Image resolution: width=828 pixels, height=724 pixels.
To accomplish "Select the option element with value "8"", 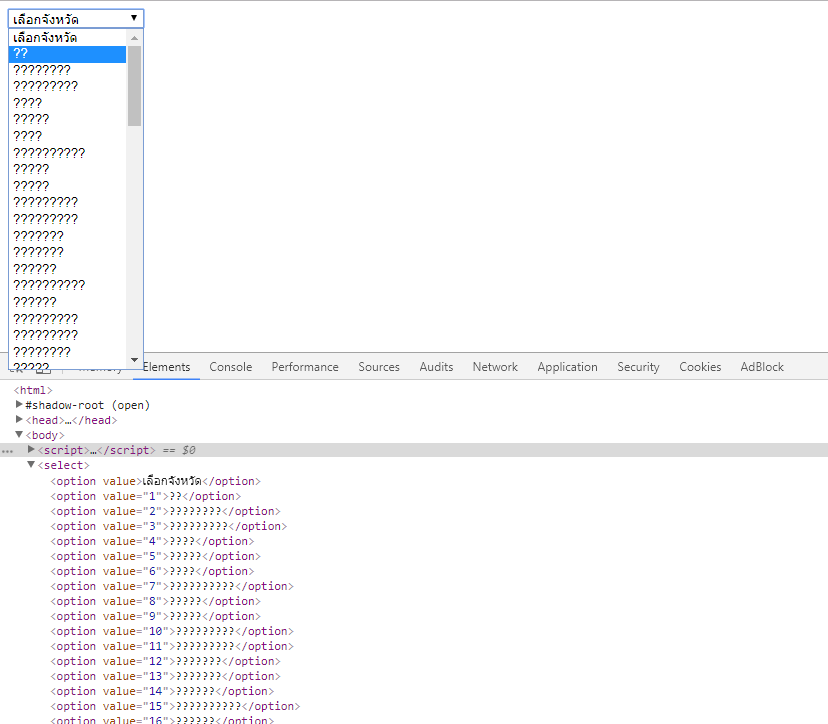I will point(156,601).
